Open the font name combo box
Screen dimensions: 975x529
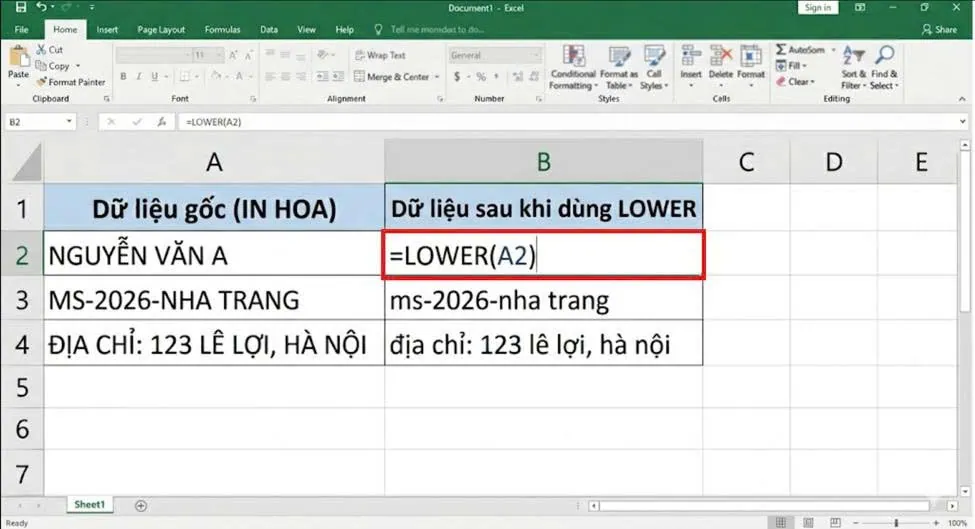[x=153, y=55]
